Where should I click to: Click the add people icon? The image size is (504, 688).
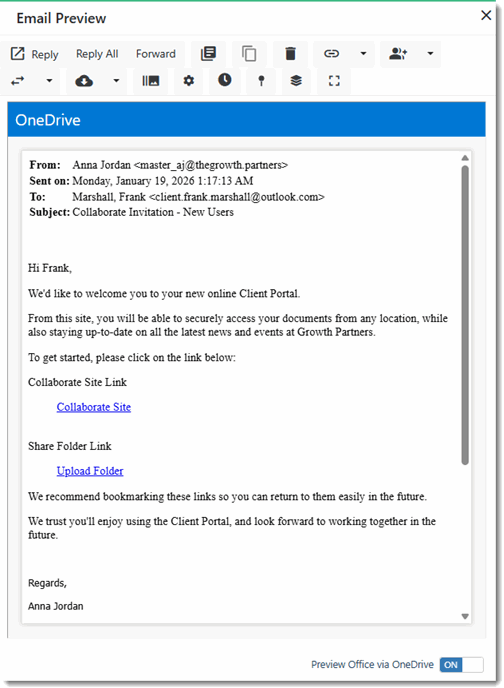[398, 54]
